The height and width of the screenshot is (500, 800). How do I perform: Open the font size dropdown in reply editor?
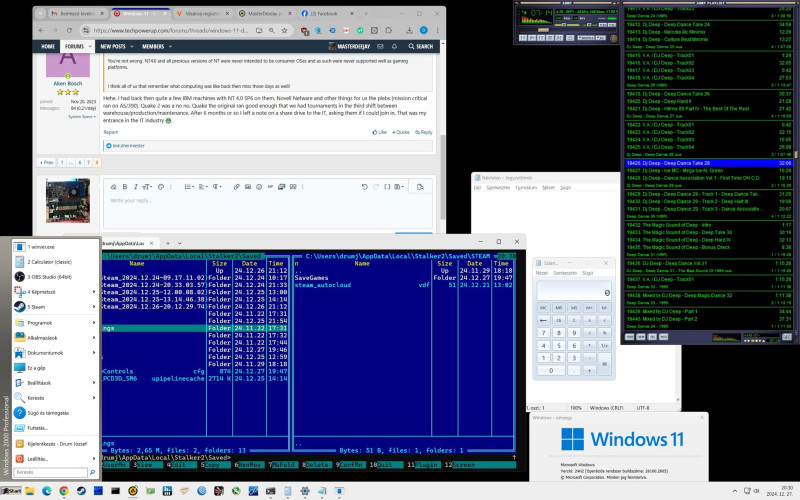point(147,187)
